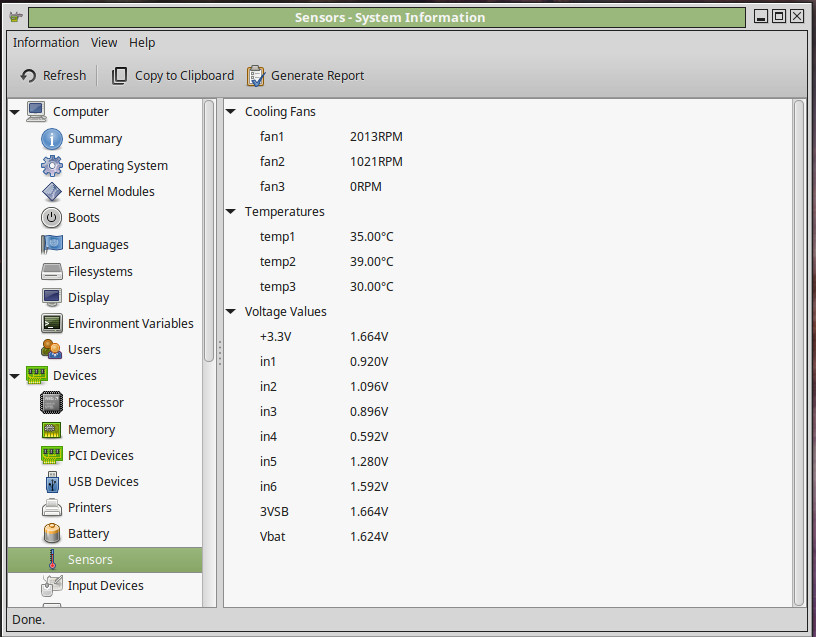Select the Operating System gear icon
Viewport: 816px width, 637px height.
point(52,166)
